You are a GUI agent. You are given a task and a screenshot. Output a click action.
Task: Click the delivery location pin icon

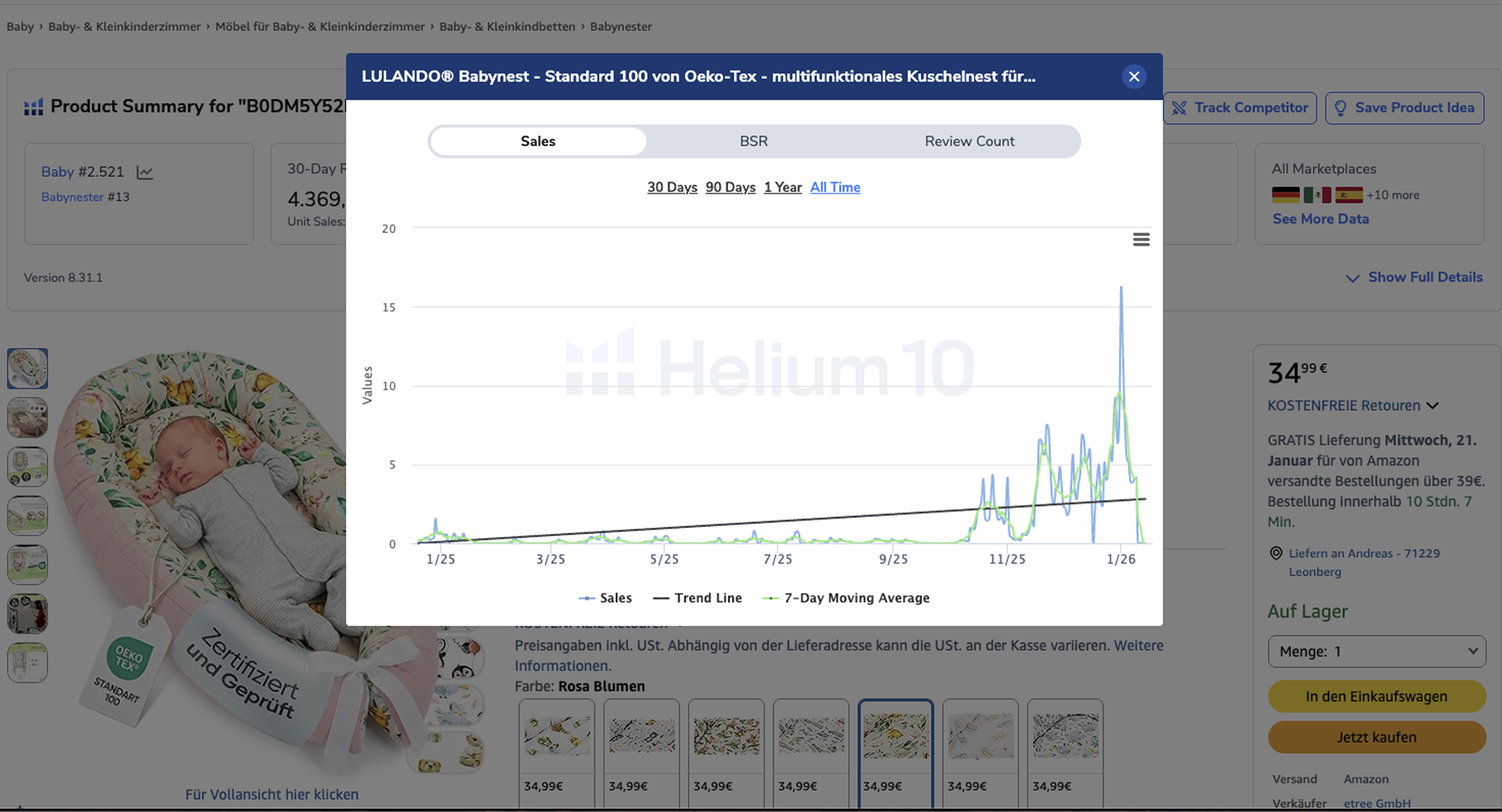coord(1276,553)
